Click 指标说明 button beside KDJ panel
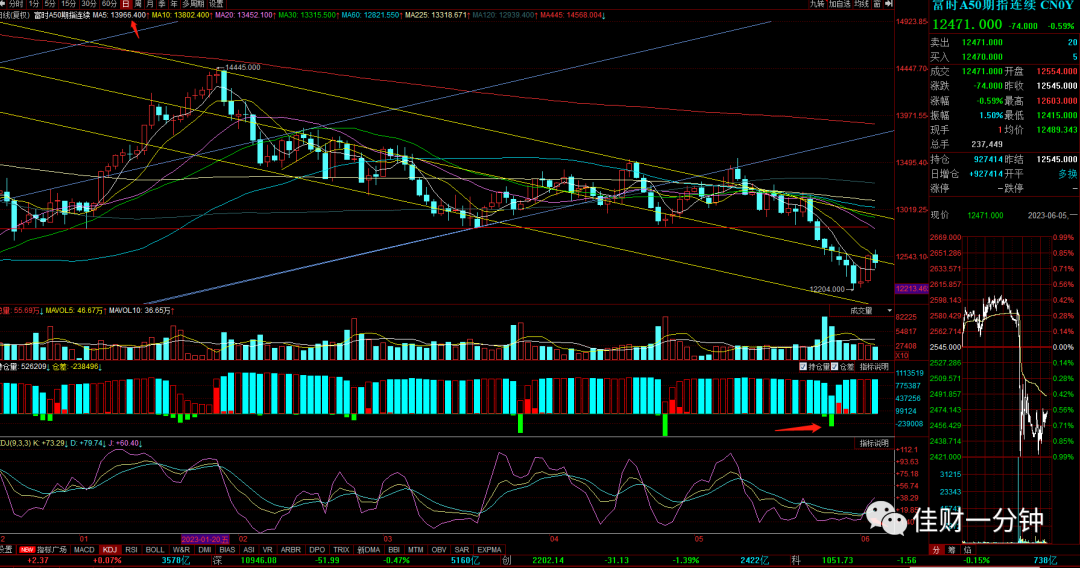1080x568 pixels. (874, 443)
